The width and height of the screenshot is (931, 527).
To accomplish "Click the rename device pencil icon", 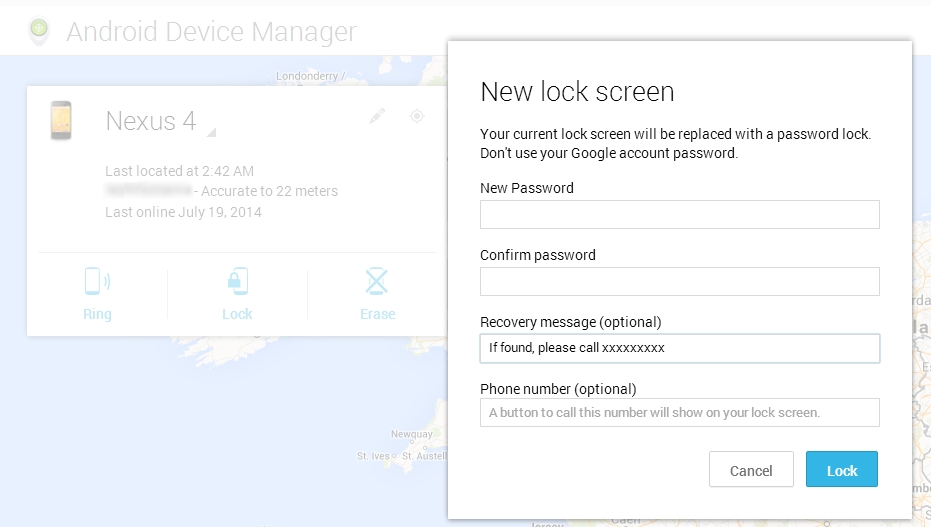I will click(377, 116).
